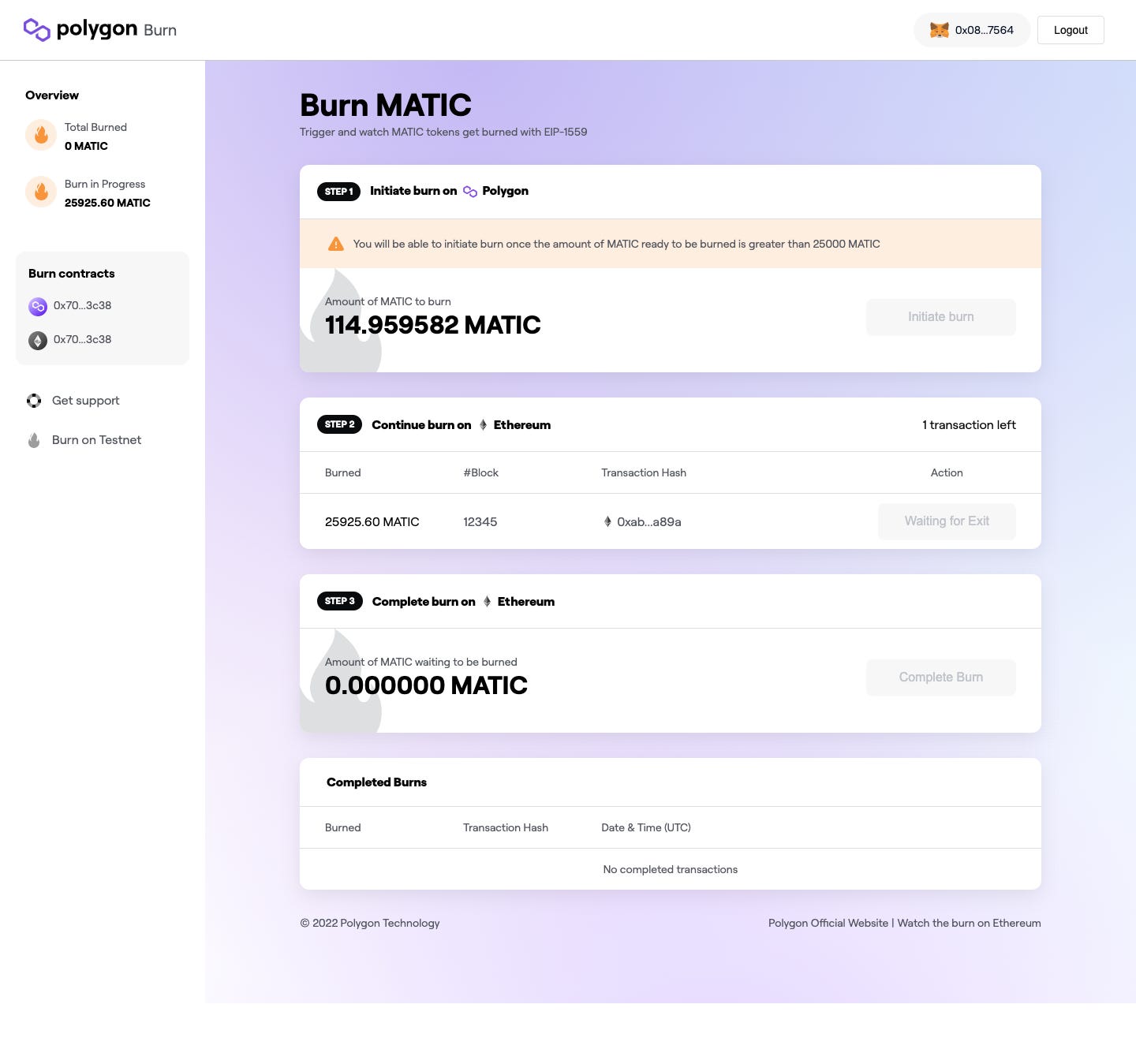
Task: Click the Ethereum icon in Step 2 header
Action: 483,425
